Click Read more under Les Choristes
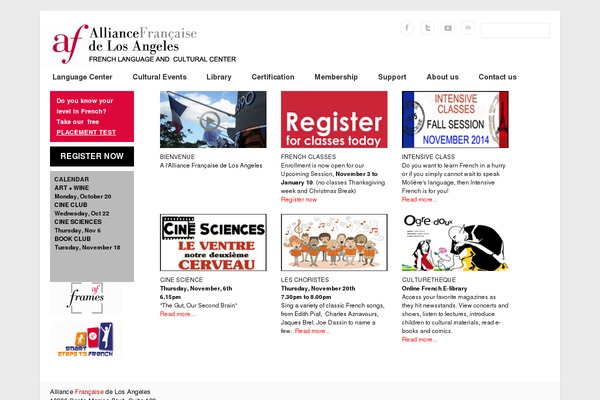 [312, 331]
